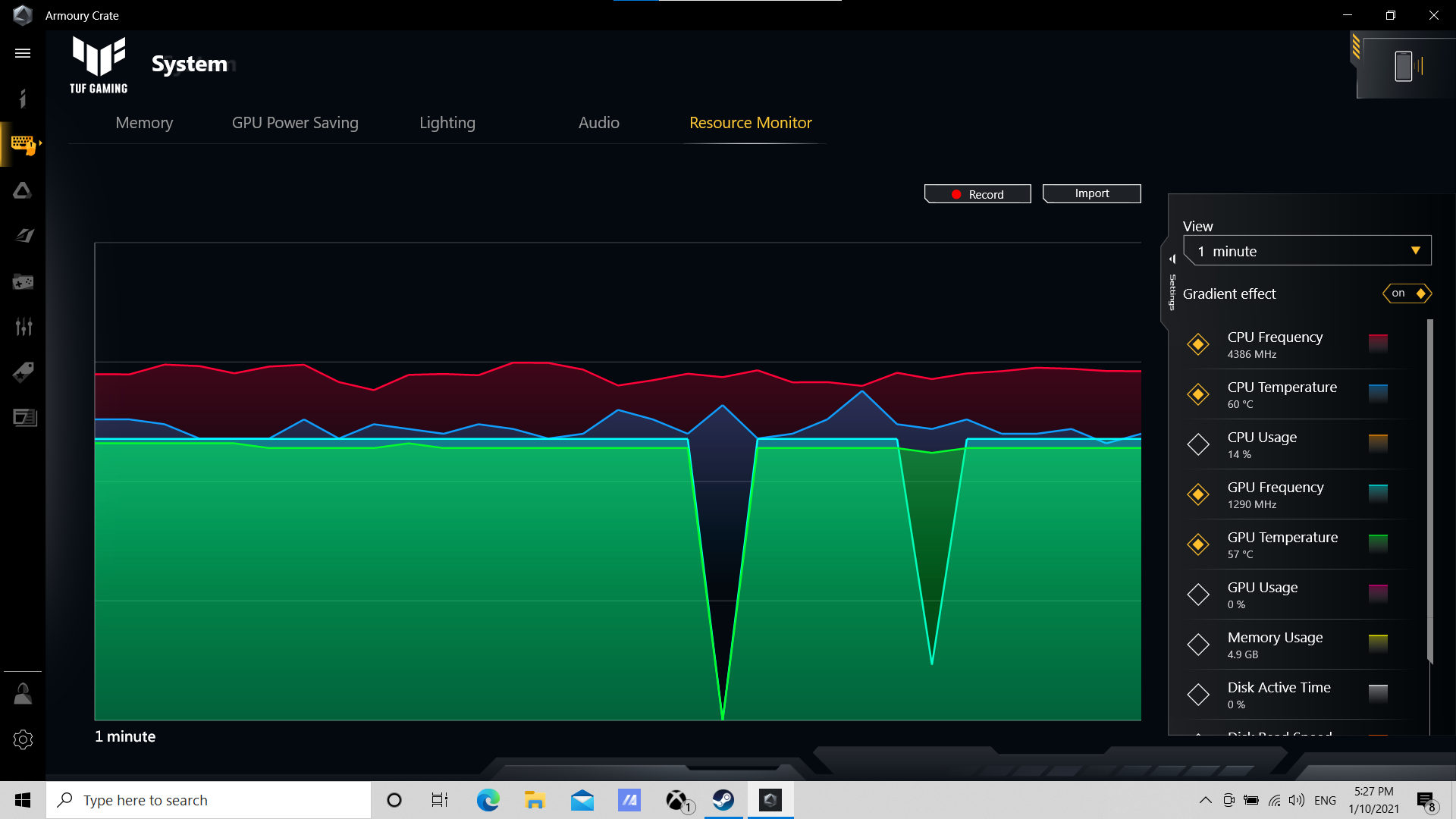The height and width of the screenshot is (819, 1456).
Task: Enable GPU Usage graph line
Action: pyautogui.click(x=1198, y=595)
